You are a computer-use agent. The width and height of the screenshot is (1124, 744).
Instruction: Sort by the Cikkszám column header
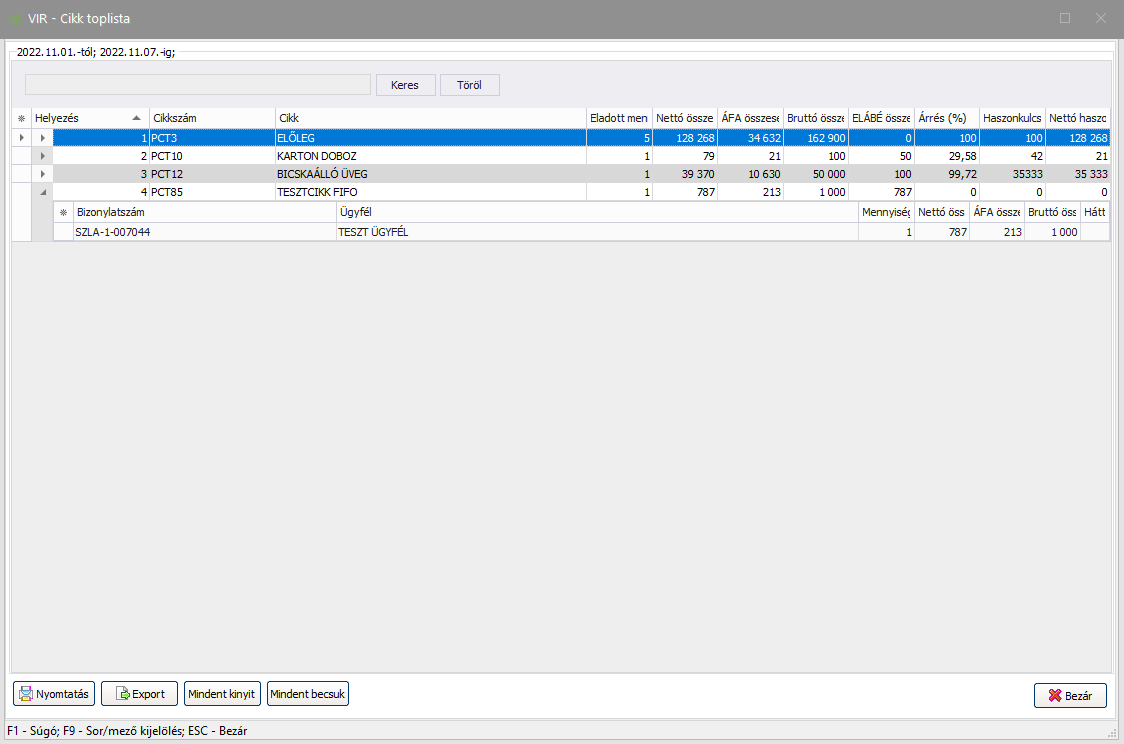[212, 118]
